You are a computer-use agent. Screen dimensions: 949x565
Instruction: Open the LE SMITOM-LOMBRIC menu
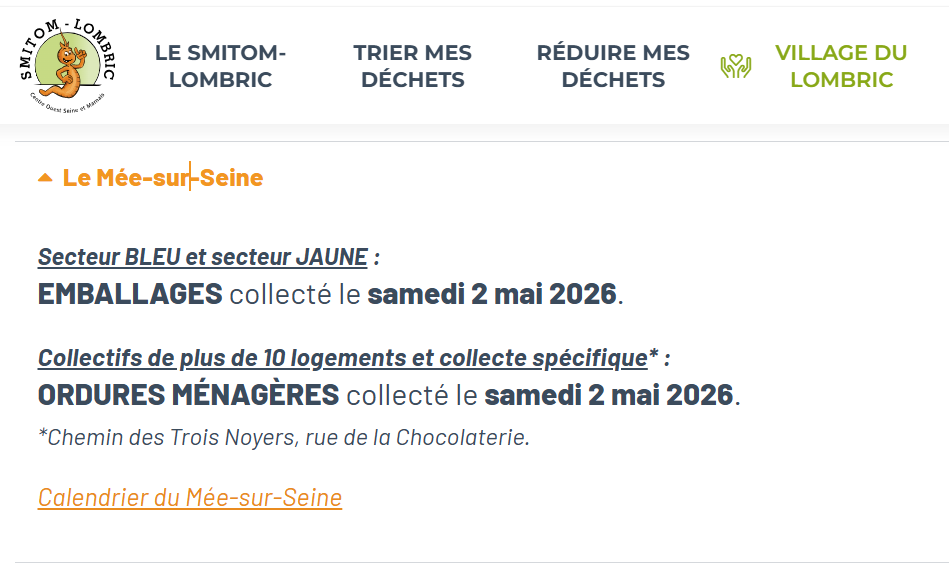point(220,66)
